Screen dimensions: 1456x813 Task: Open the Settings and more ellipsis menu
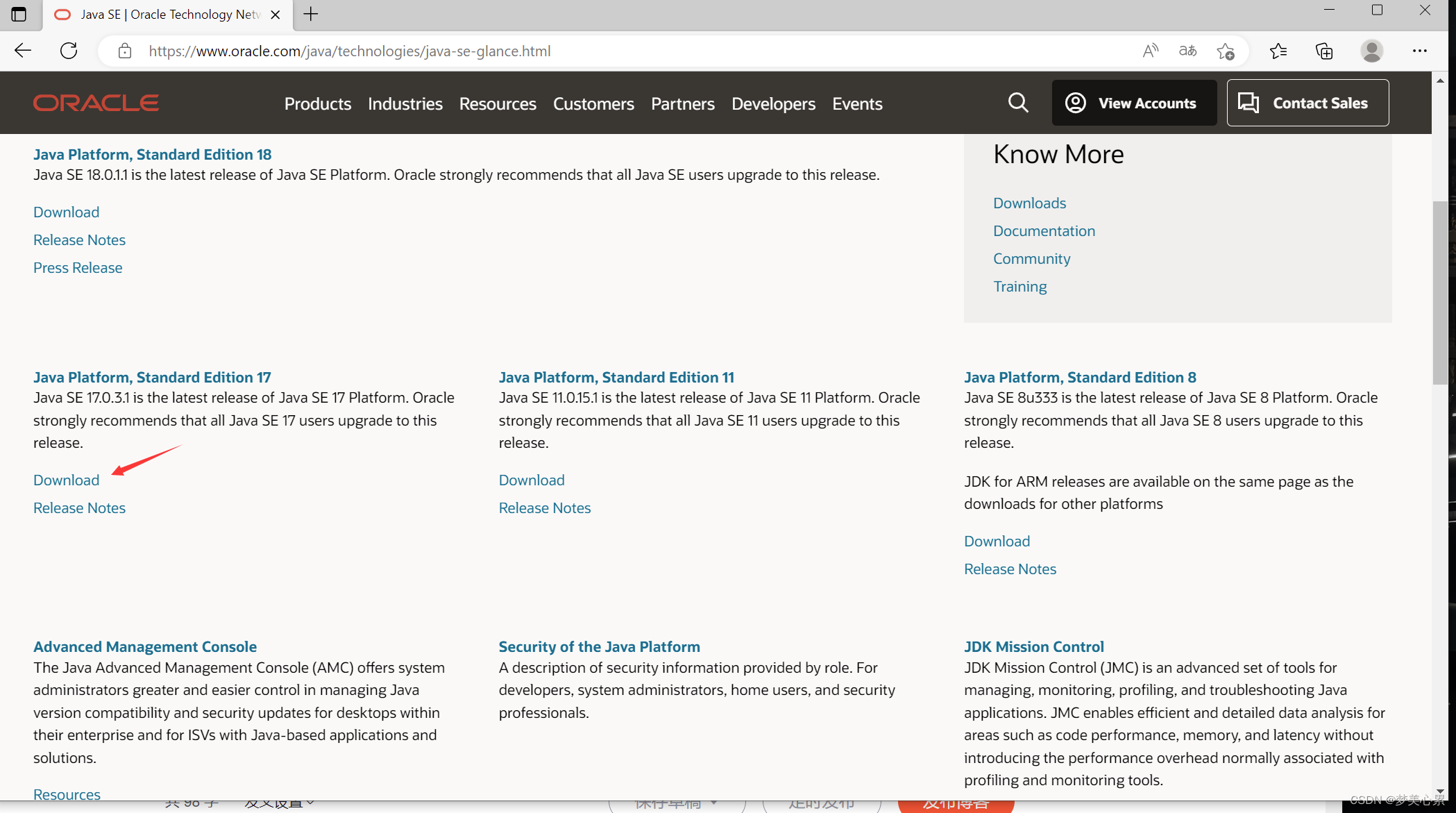(1419, 51)
